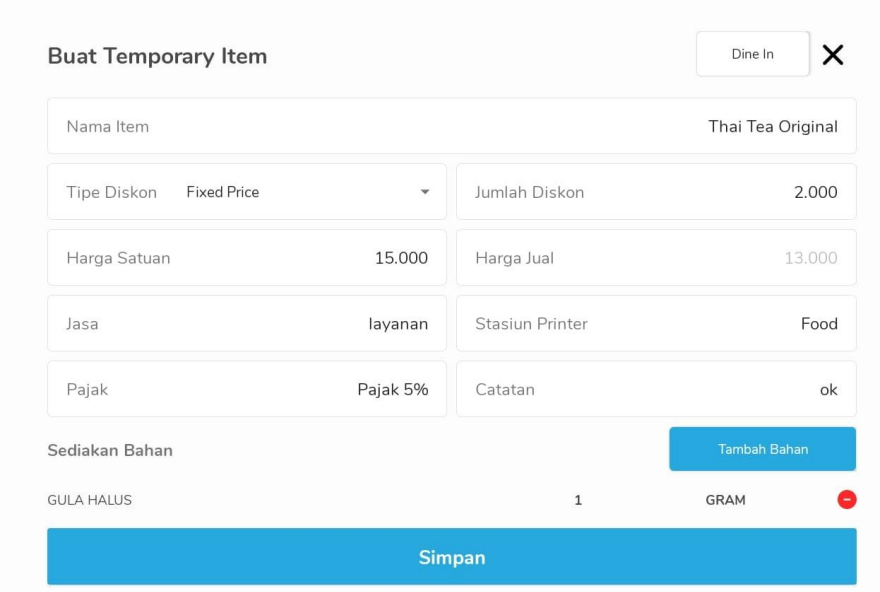880x592 pixels.
Task: Click the Thai Tea Original name text
Action: (x=773, y=126)
